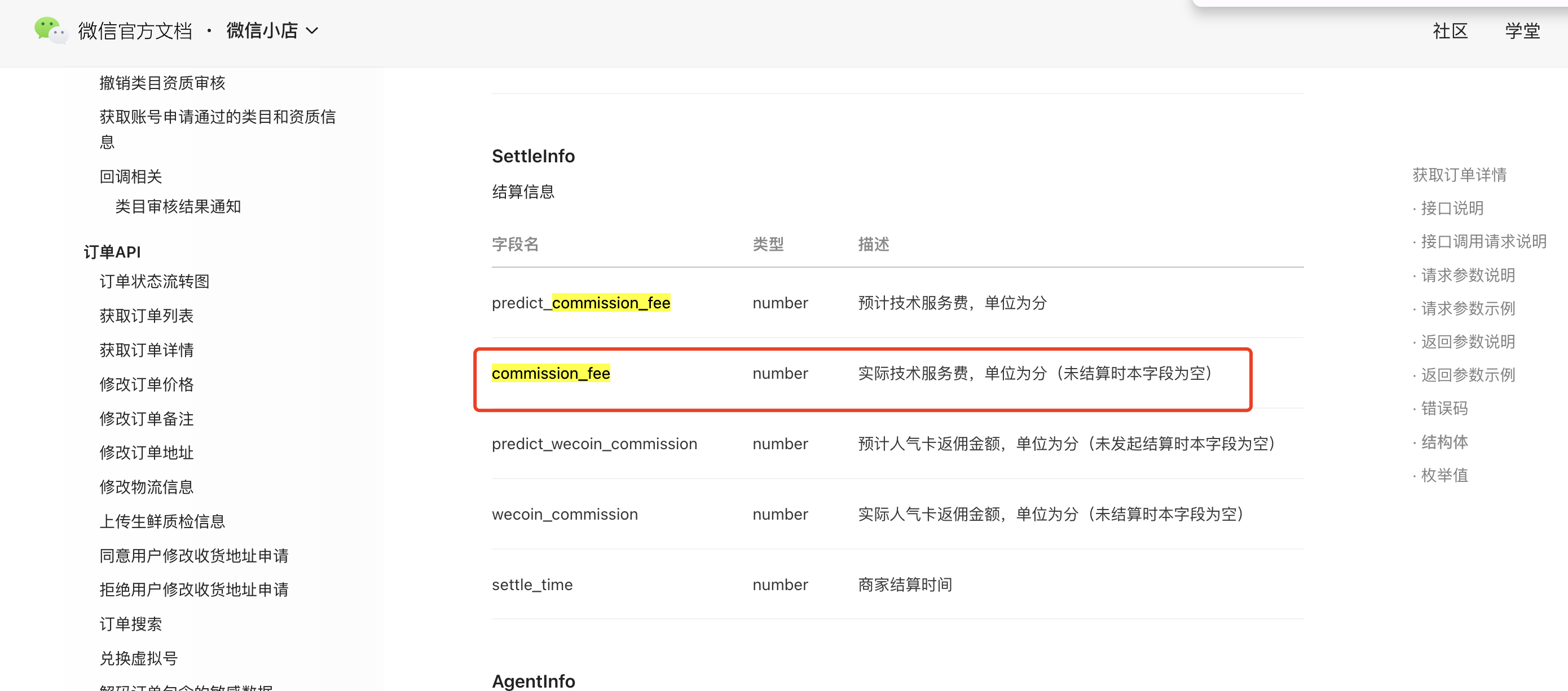
Task: Click the 微信官方文档 title link
Action: coord(135,30)
